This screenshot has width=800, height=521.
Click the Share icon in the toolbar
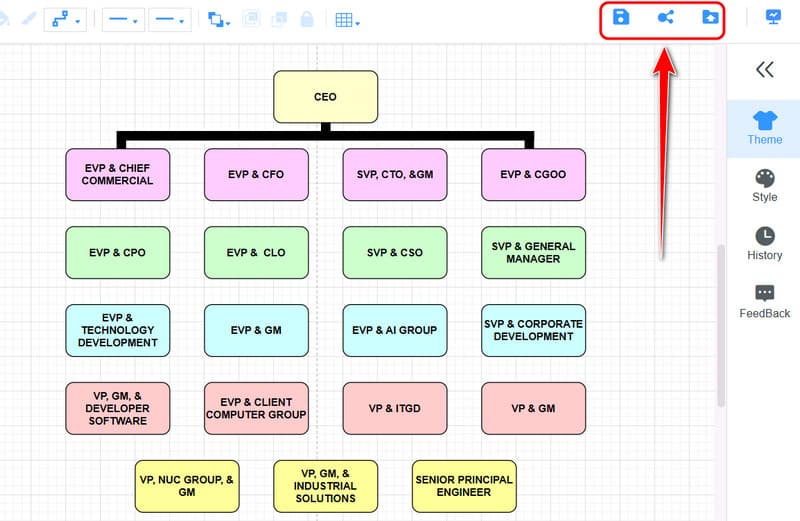(x=665, y=18)
